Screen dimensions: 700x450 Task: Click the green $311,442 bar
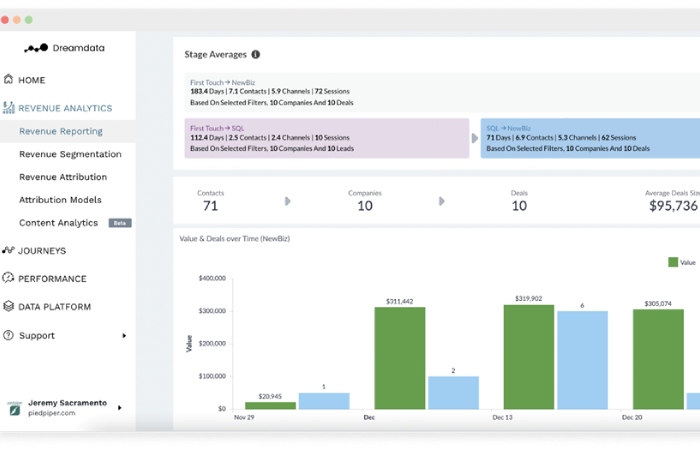coord(400,358)
